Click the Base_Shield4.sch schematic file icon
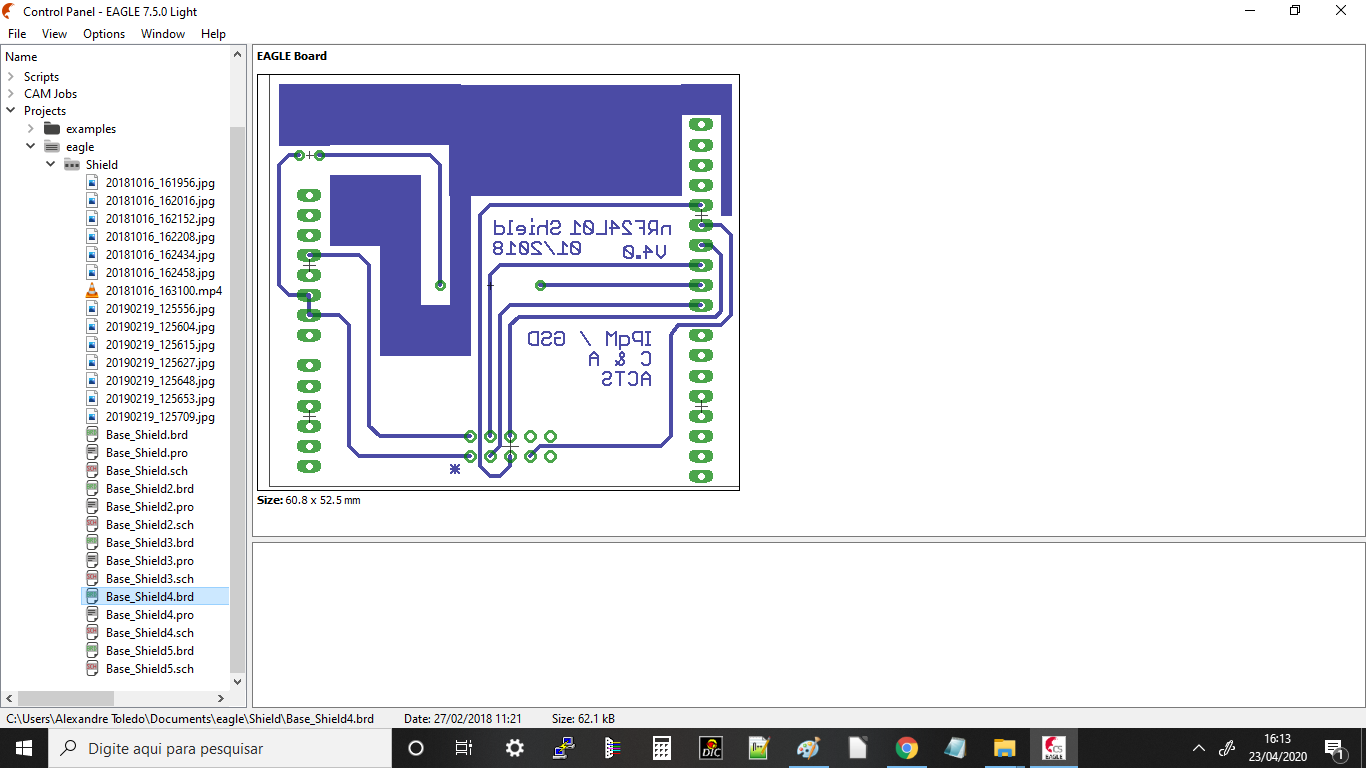 pyautogui.click(x=92, y=633)
